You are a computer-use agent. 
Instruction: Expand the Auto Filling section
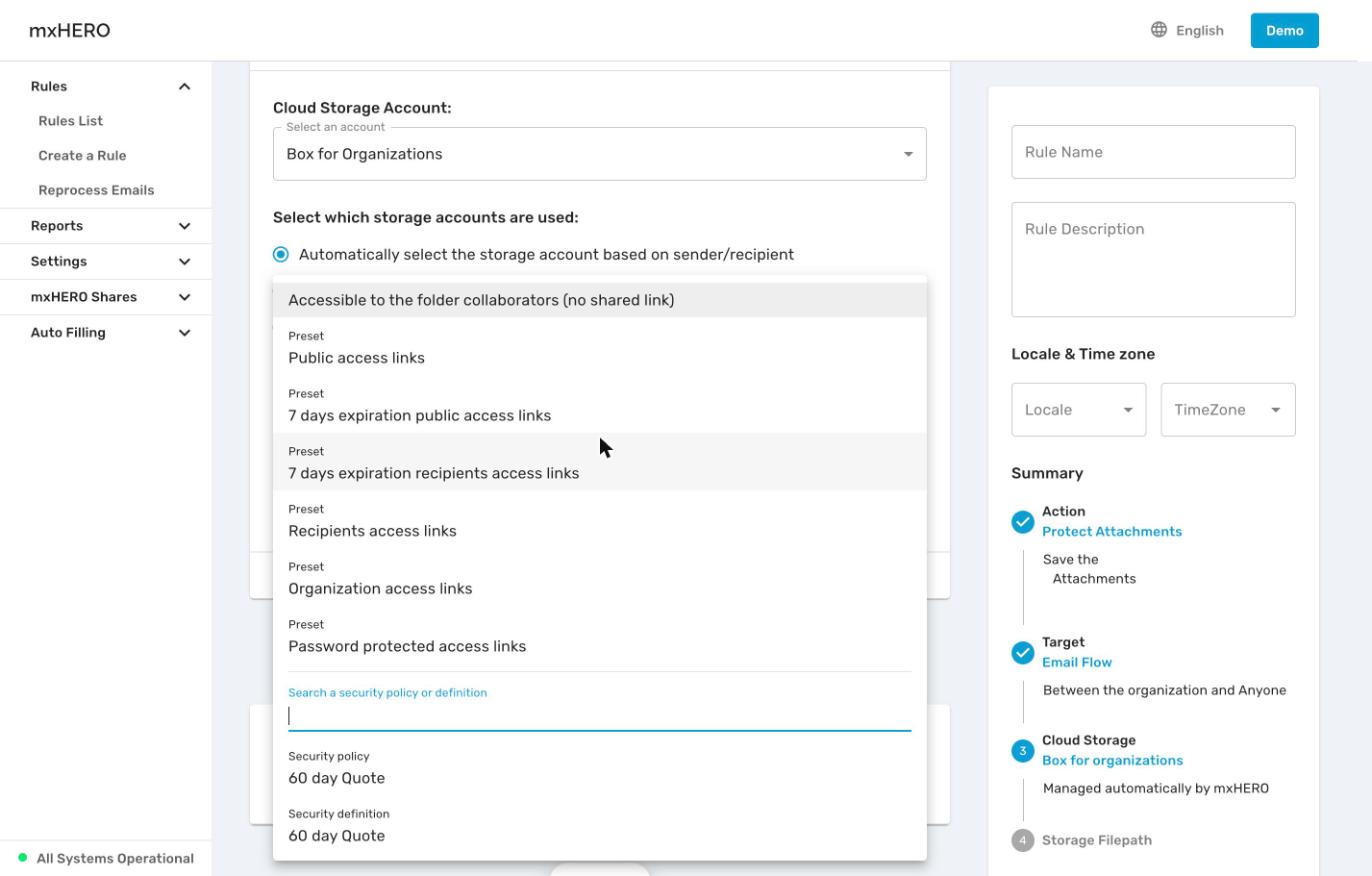pos(184,333)
